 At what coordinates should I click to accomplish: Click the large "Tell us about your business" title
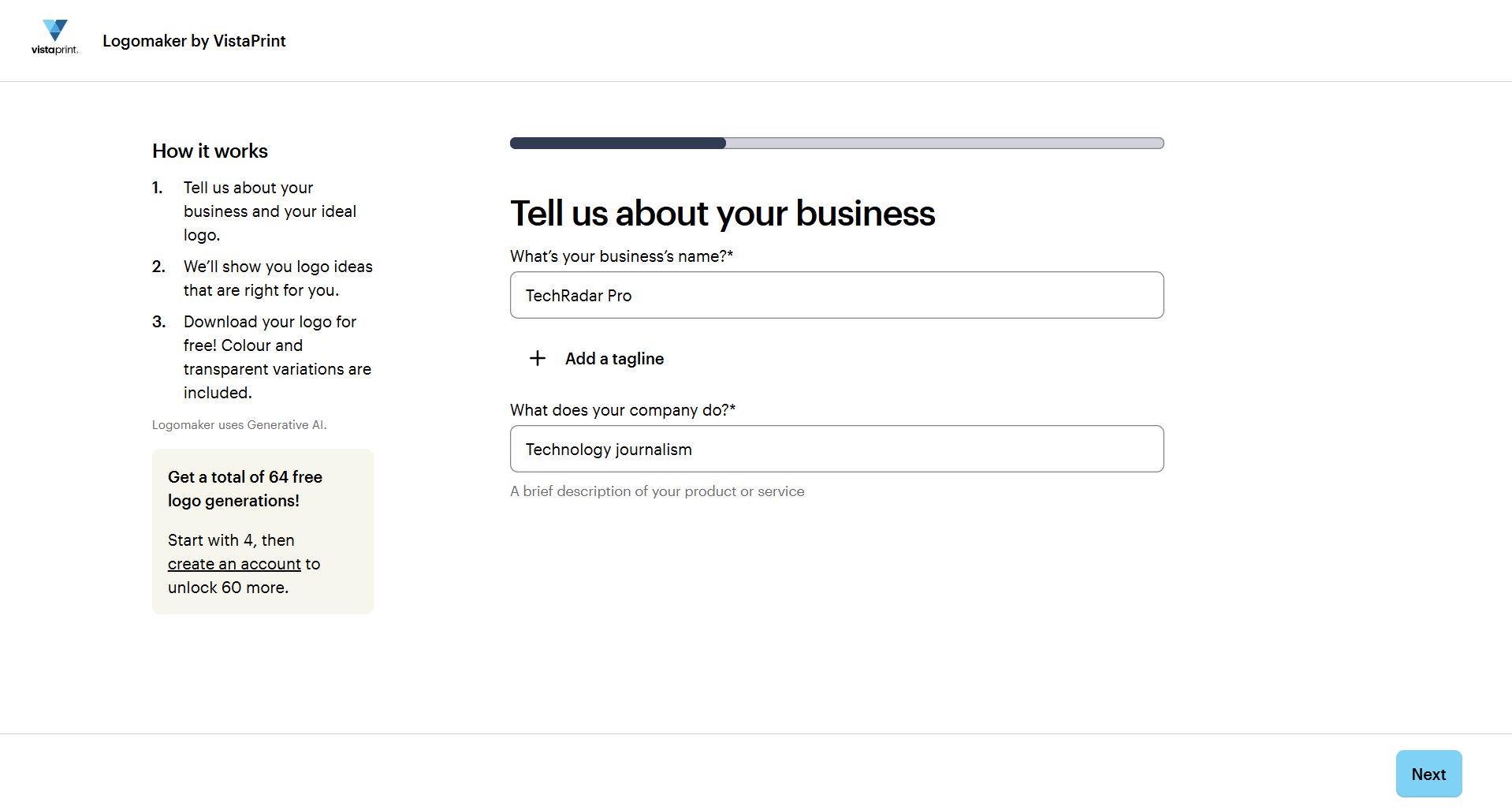(722, 214)
